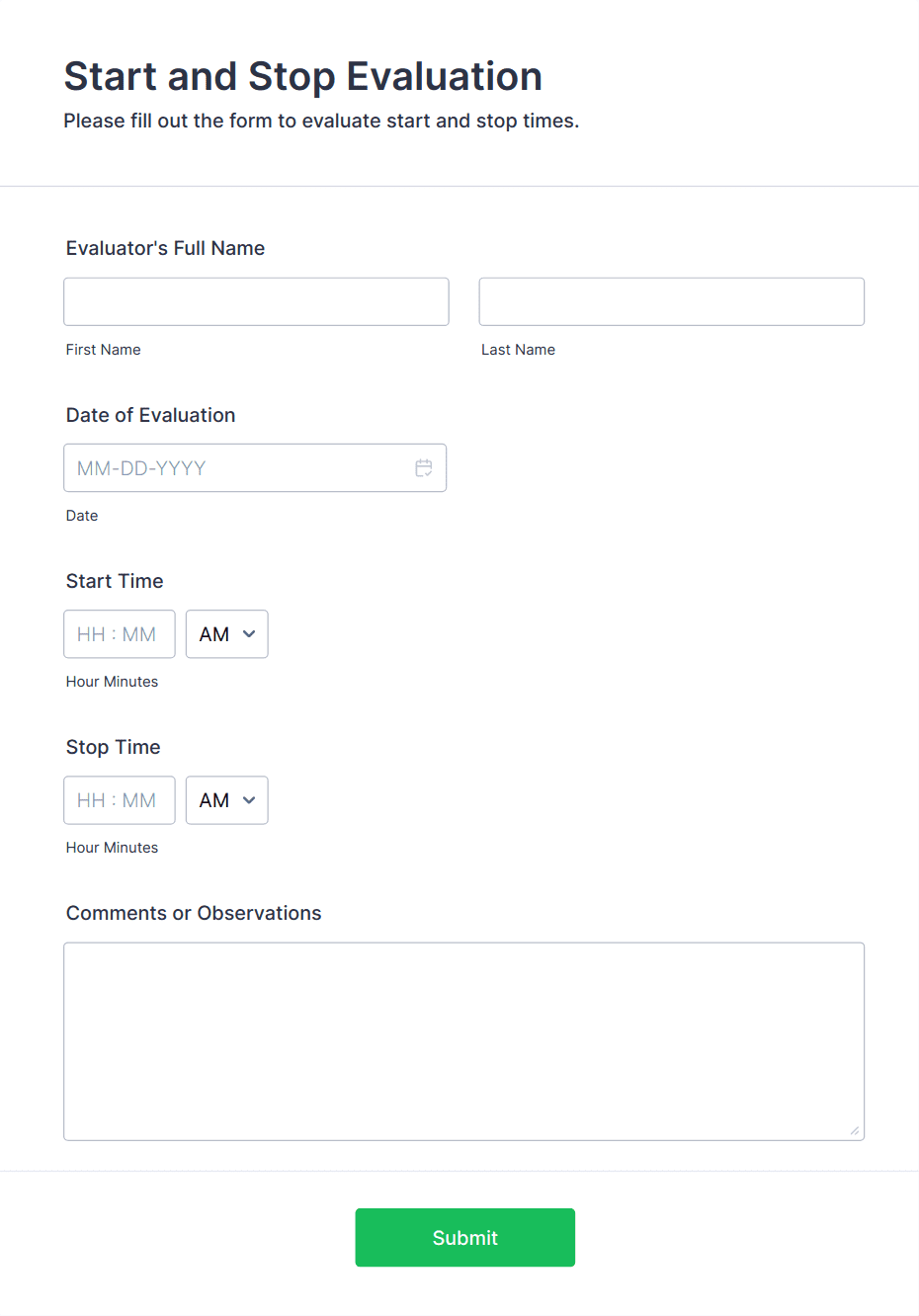Focus the Last Name text box
Screen dimensions: 919x1316
click(671, 301)
